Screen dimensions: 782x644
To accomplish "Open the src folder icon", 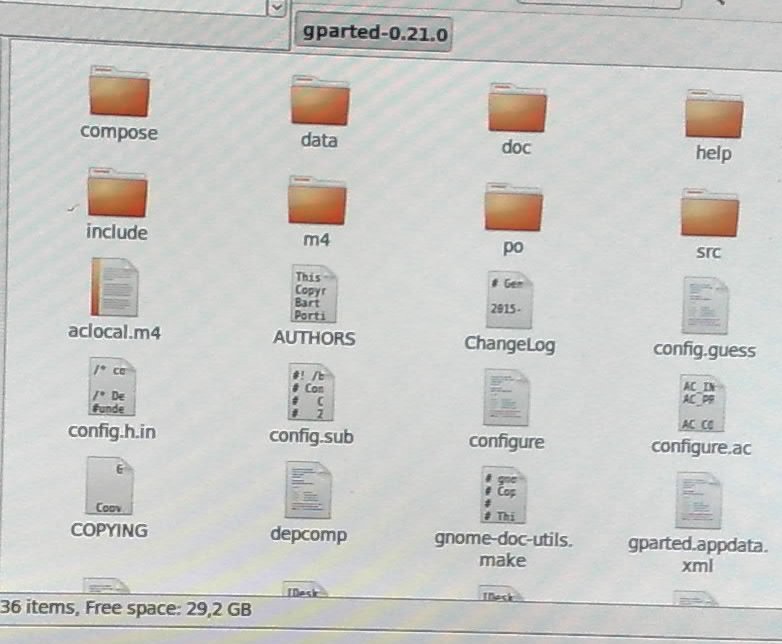I will (x=710, y=213).
